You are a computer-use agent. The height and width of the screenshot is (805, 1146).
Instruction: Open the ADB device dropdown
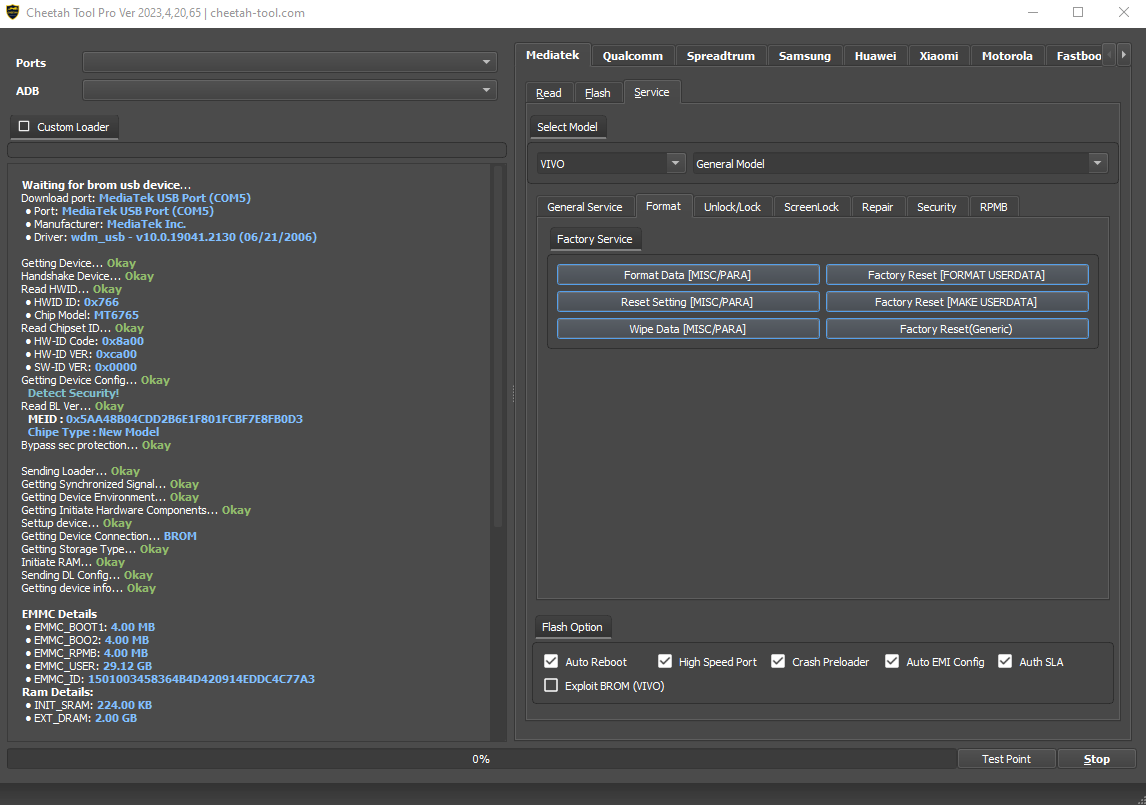click(289, 90)
